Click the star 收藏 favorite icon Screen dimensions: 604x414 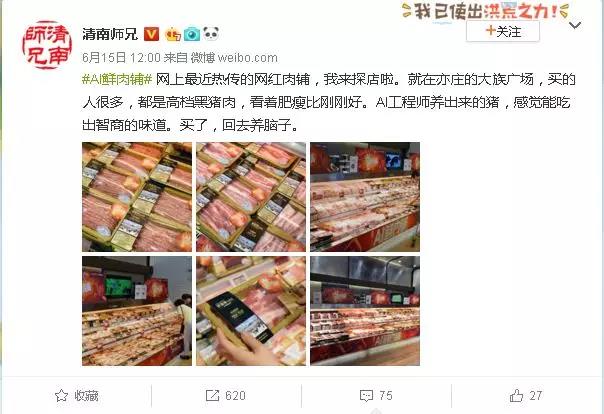[x=61, y=396]
